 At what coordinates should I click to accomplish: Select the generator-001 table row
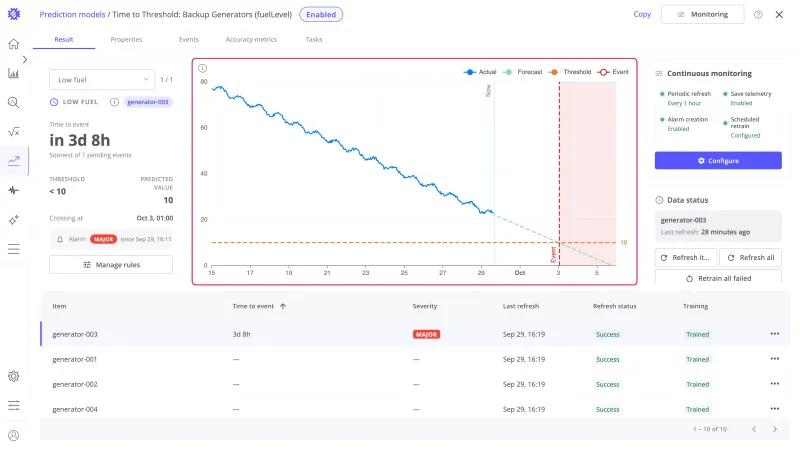[415, 359]
